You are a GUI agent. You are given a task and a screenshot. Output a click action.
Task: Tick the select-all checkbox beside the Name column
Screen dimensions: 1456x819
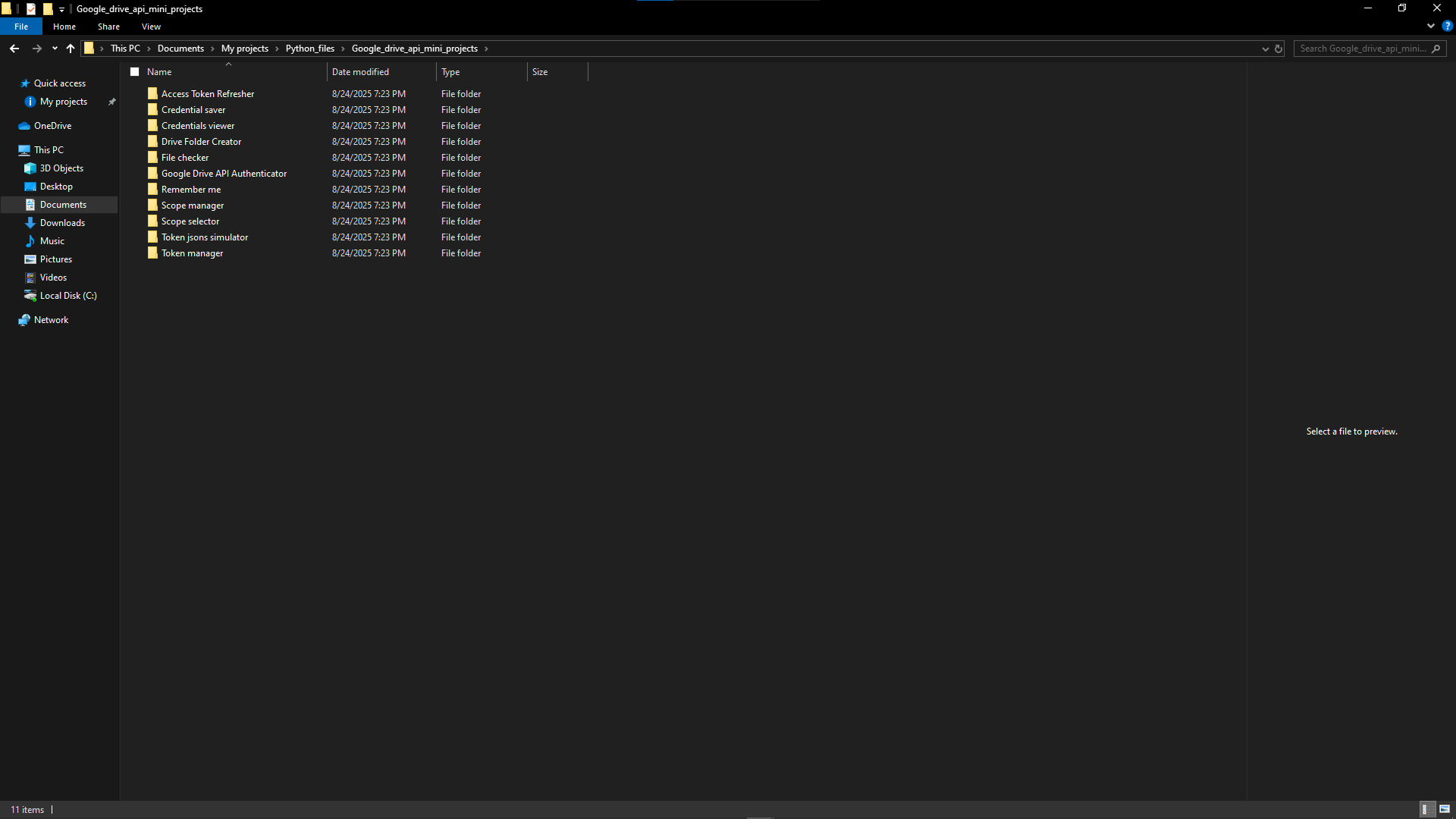pos(135,72)
